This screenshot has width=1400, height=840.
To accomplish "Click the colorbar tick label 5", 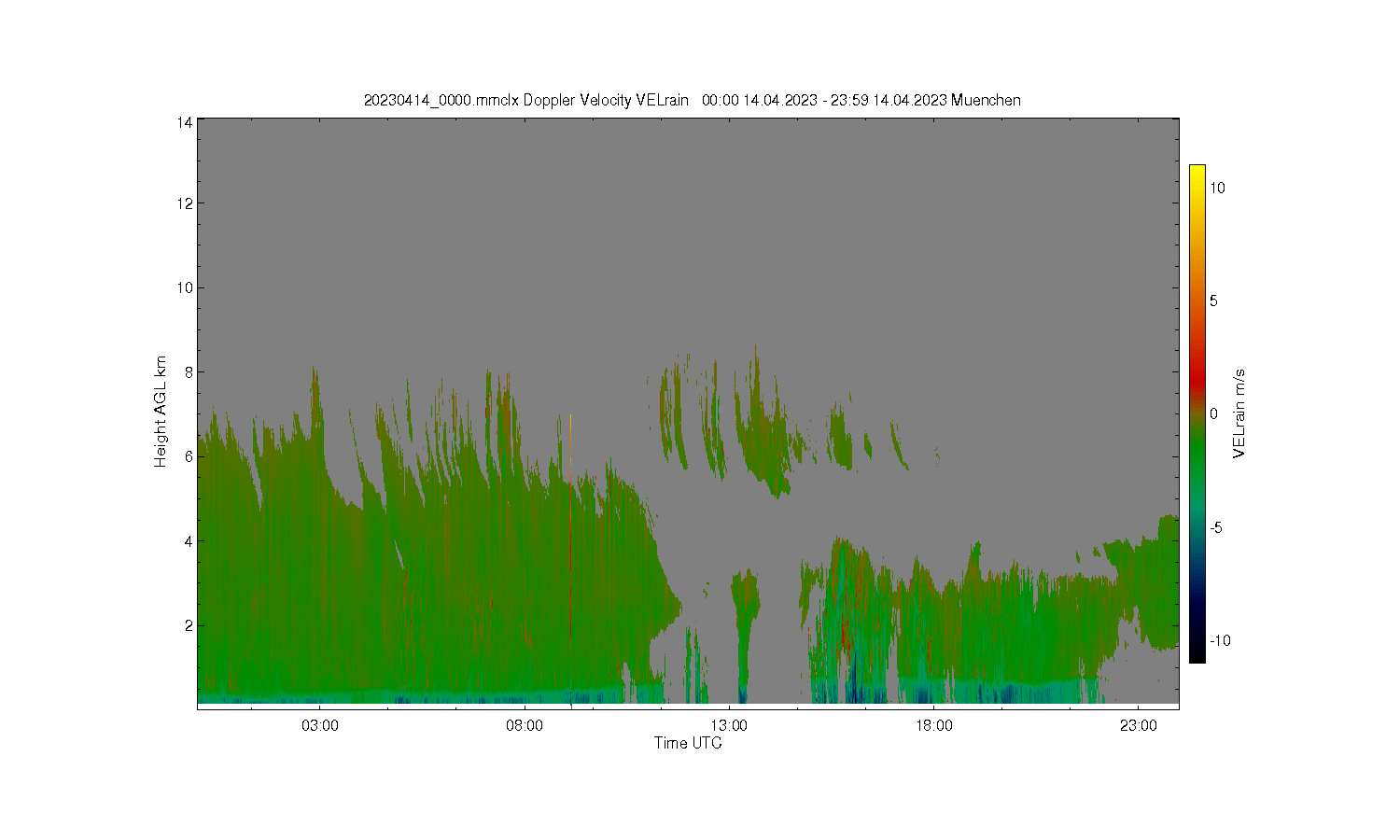I will tap(1214, 301).
